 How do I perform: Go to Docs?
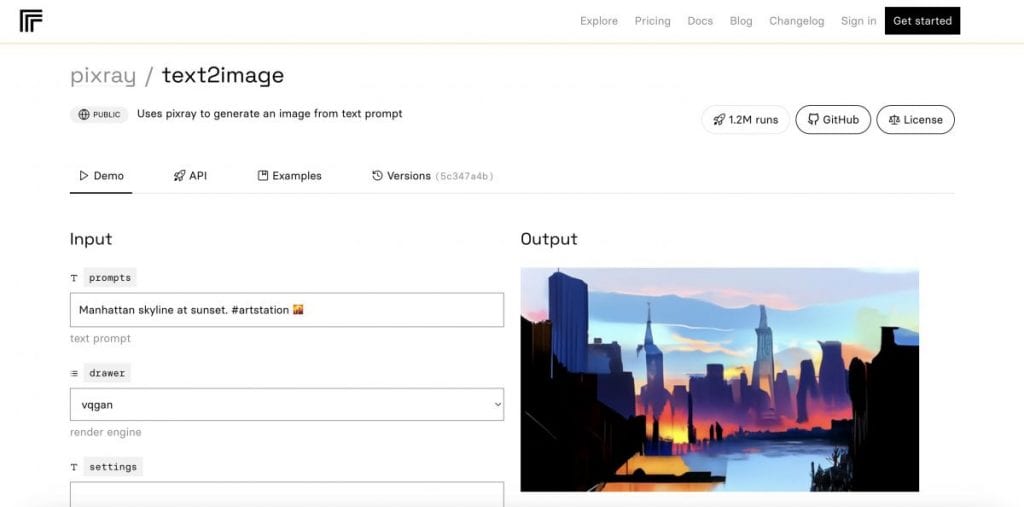pyautogui.click(x=700, y=21)
